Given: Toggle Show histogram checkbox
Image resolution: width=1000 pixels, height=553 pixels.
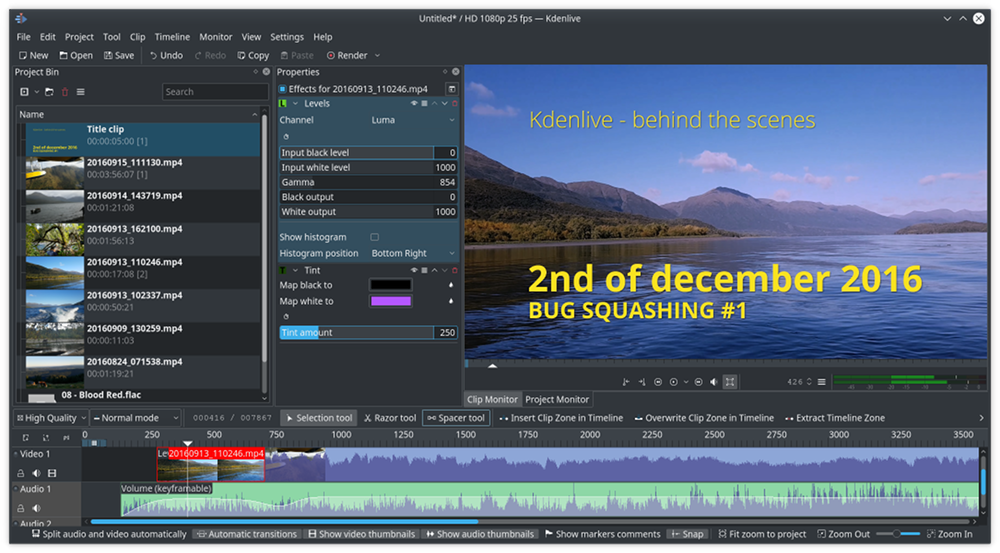Looking at the screenshot, I should [x=374, y=237].
